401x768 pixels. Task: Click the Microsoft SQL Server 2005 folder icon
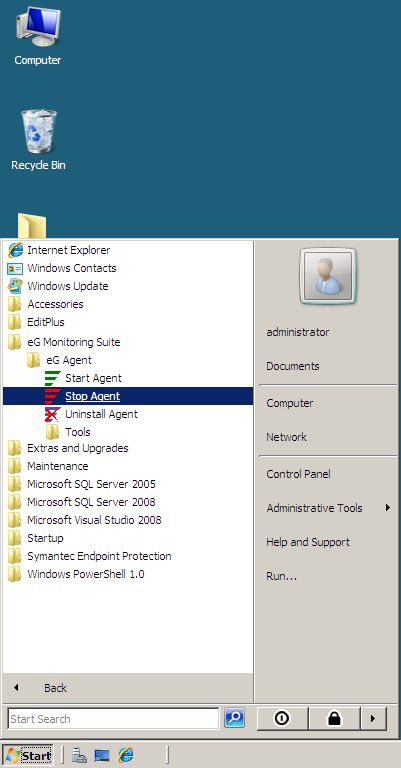click(x=15, y=484)
